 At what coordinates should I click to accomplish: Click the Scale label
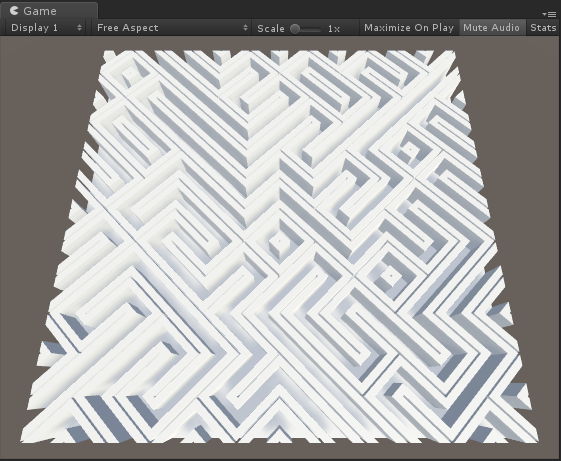(x=270, y=29)
